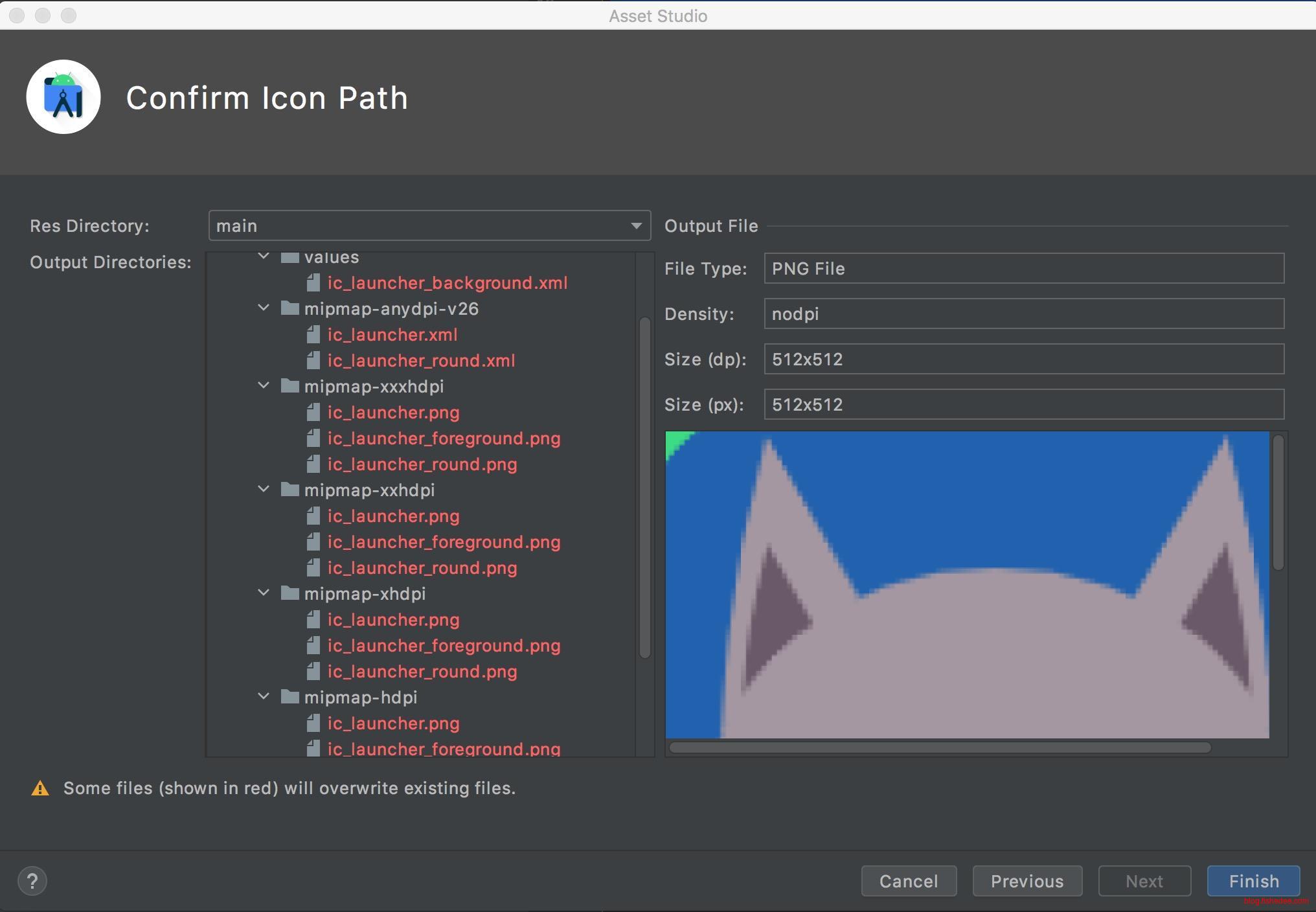The height and width of the screenshot is (912, 1316).
Task: Click the yellow warning triangle icon
Action: pyautogui.click(x=40, y=788)
